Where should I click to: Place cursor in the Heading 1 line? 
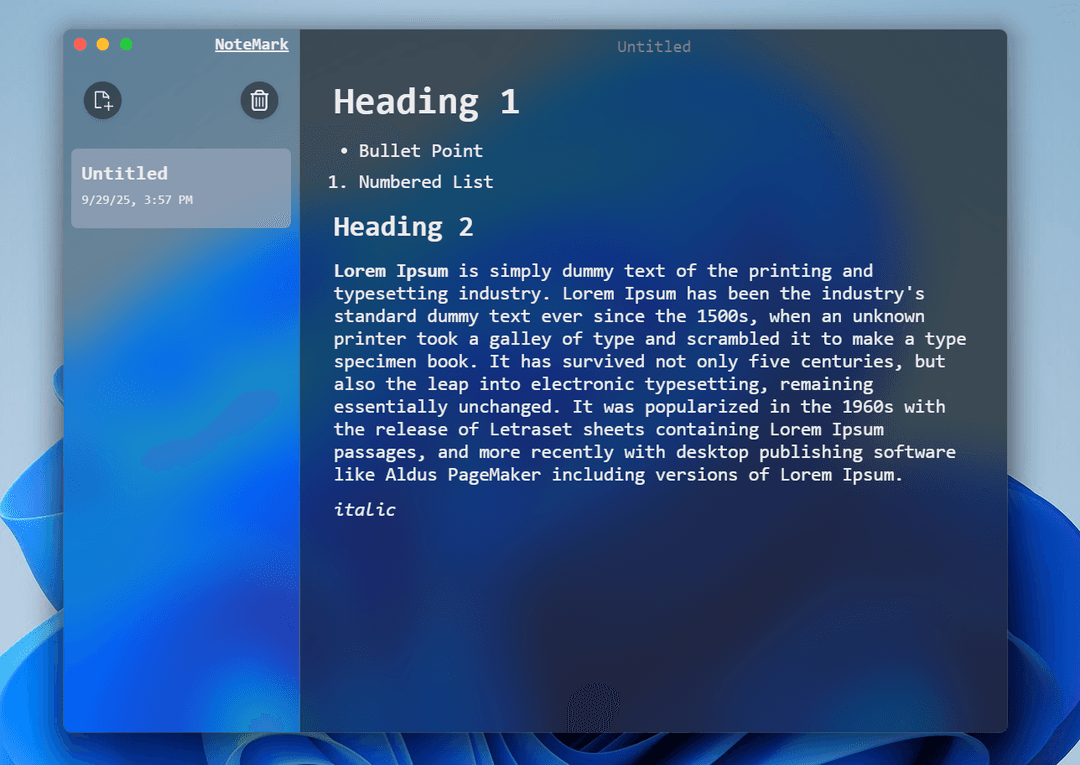click(426, 102)
